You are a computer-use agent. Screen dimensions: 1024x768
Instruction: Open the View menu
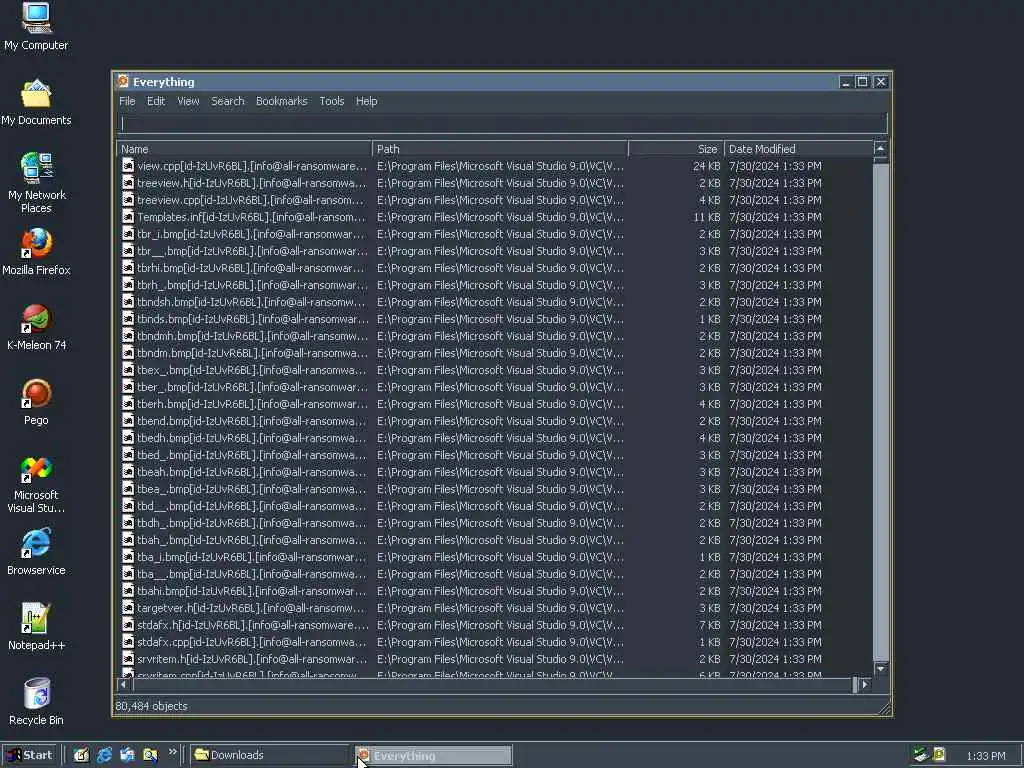pyautogui.click(x=188, y=101)
